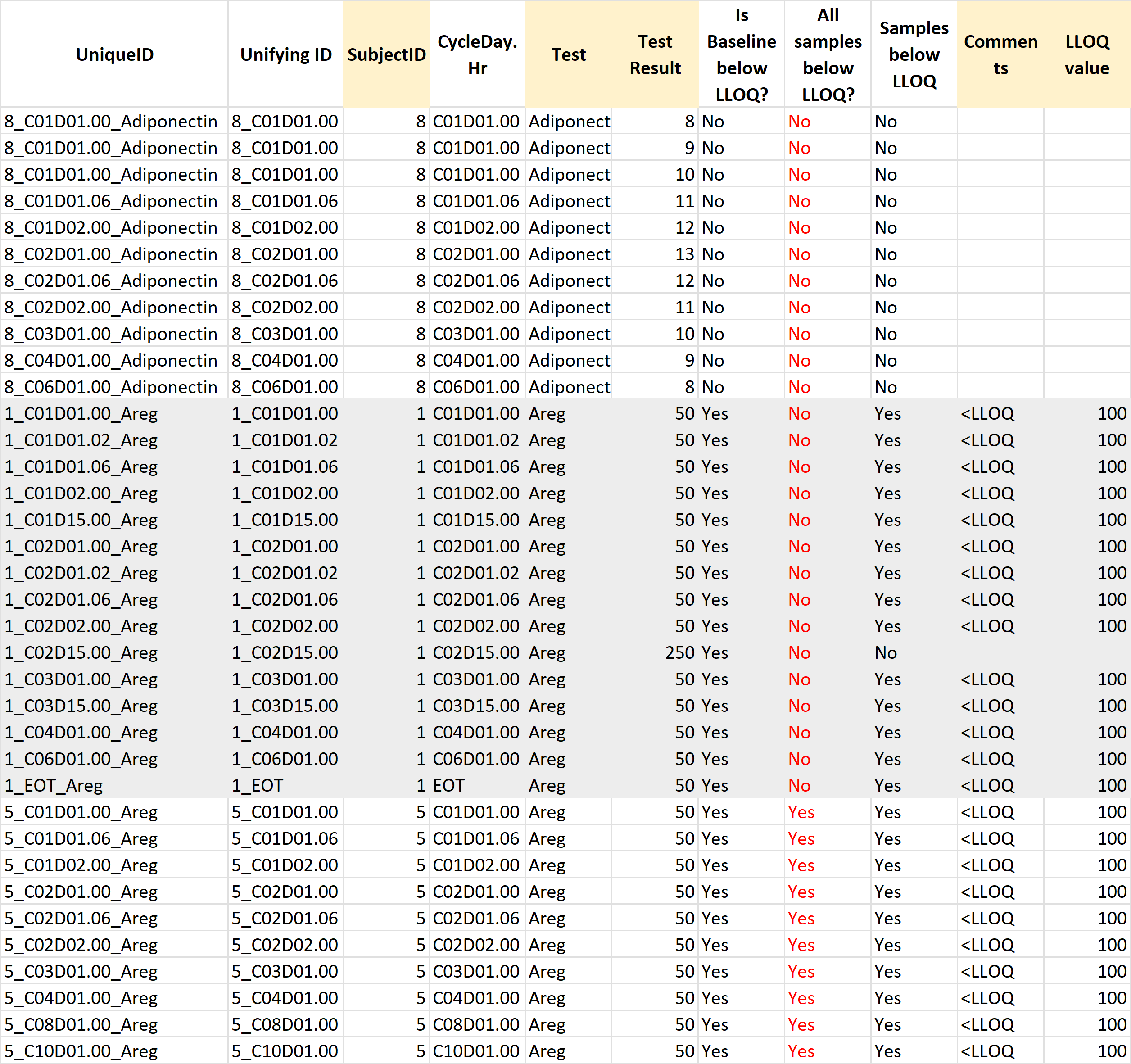Viewport: 1131px width, 1064px height.
Task: Select Unifying ID cell 1_C02D15.00
Action: (x=285, y=652)
